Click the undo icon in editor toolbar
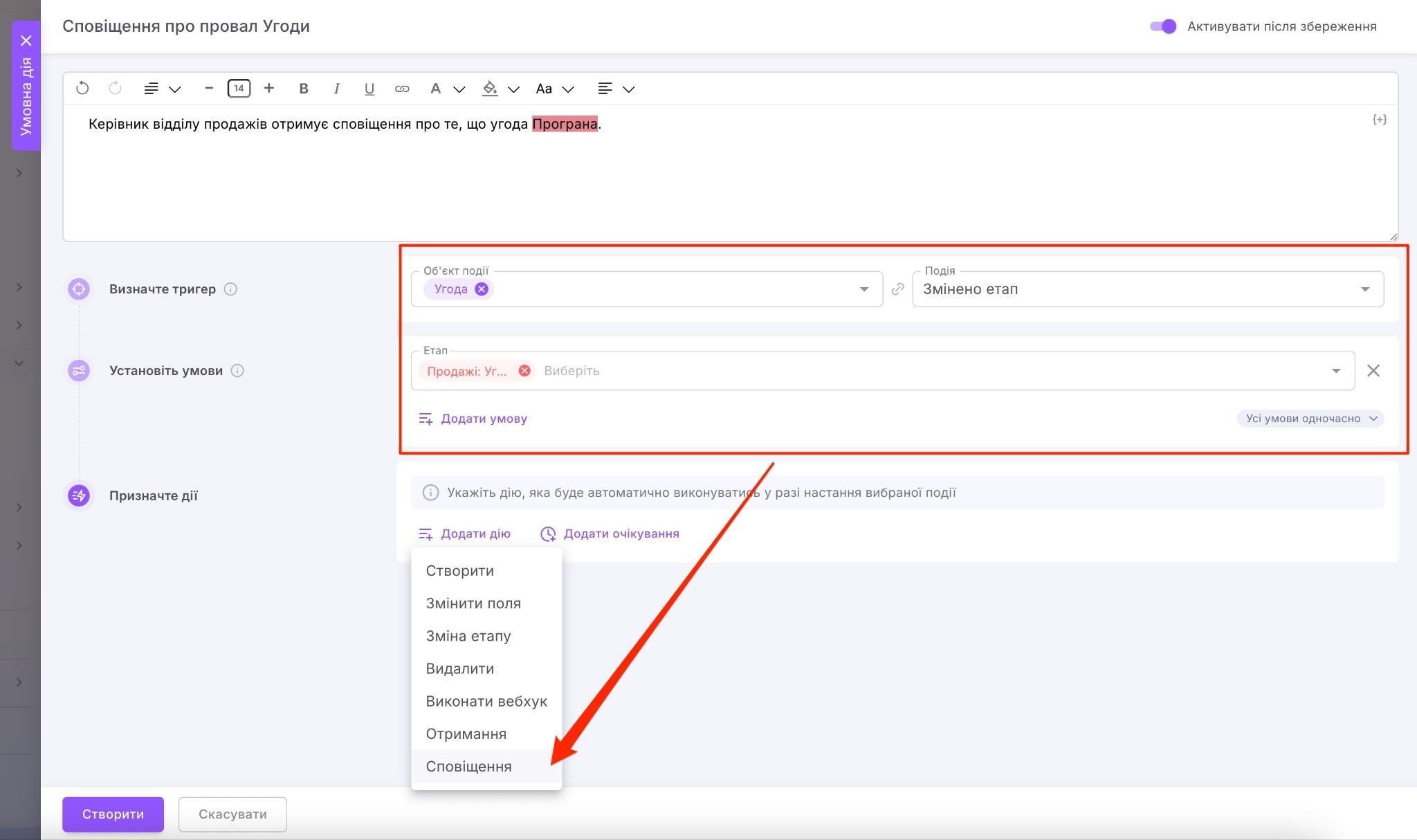The height and width of the screenshot is (840, 1417). point(82,89)
